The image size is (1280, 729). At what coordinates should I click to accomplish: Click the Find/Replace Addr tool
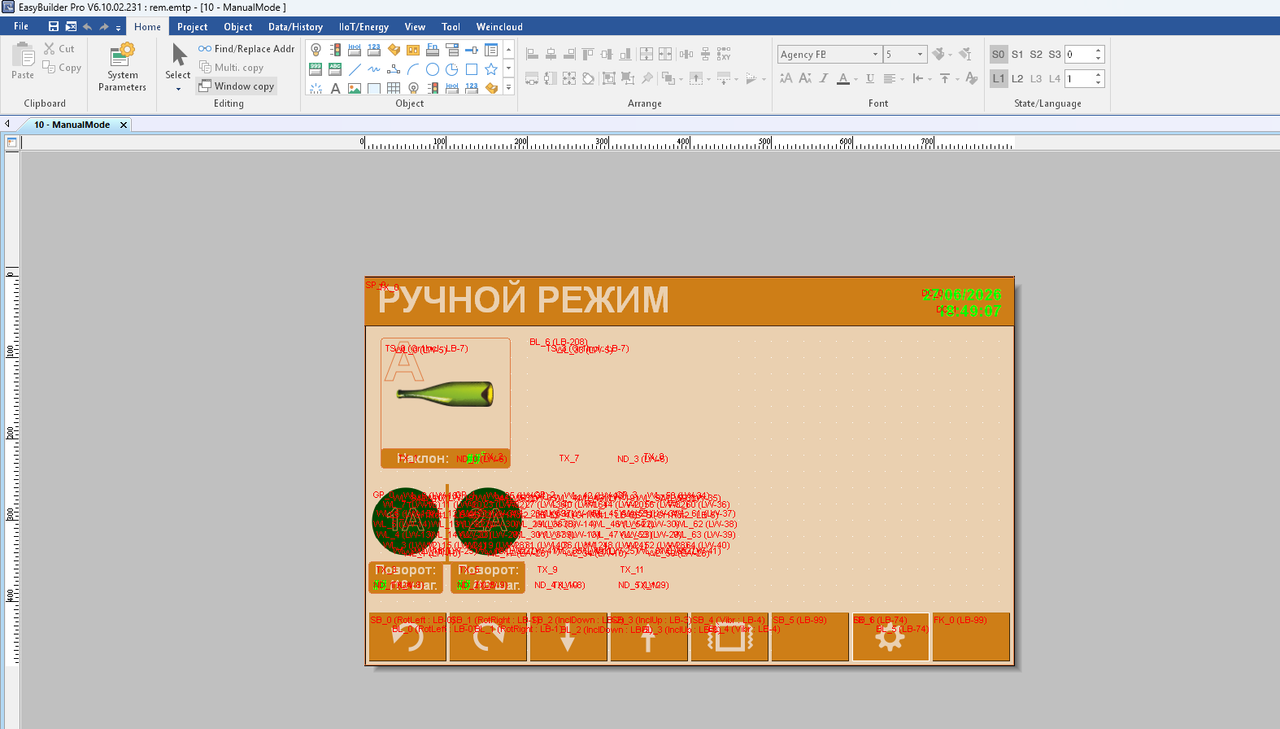click(246, 49)
